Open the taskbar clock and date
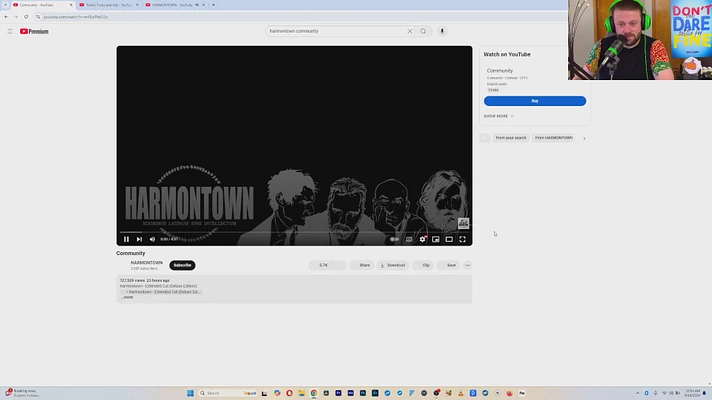Viewport: 712px width, 400px height. pos(692,393)
